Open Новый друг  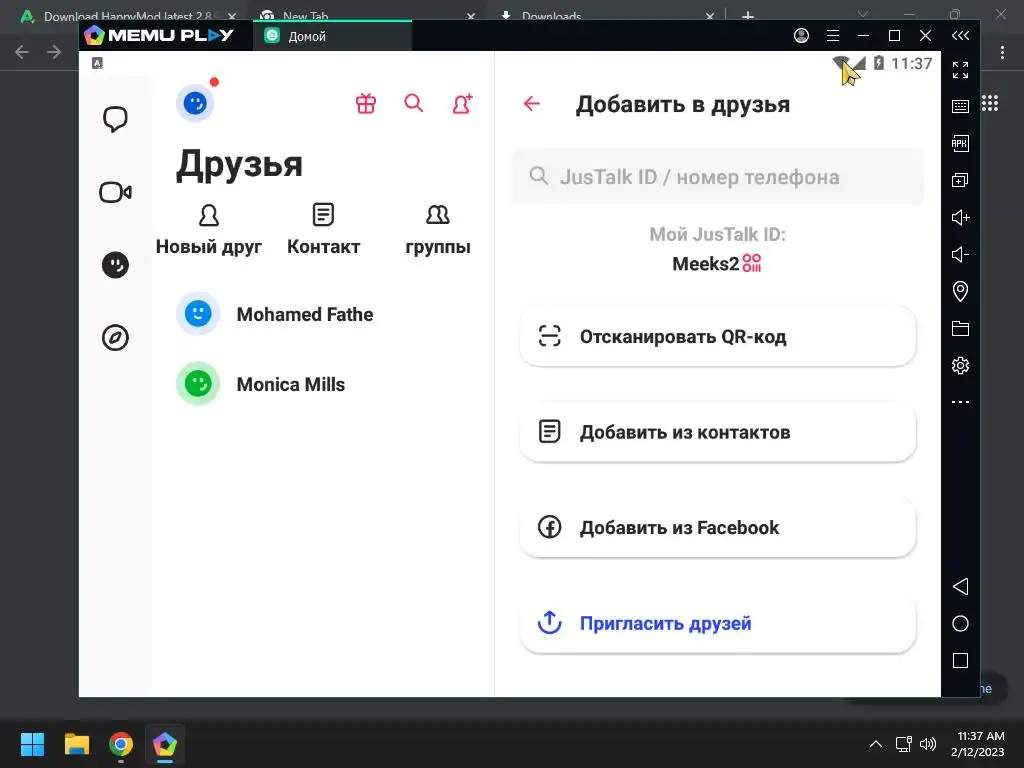pos(209,229)
